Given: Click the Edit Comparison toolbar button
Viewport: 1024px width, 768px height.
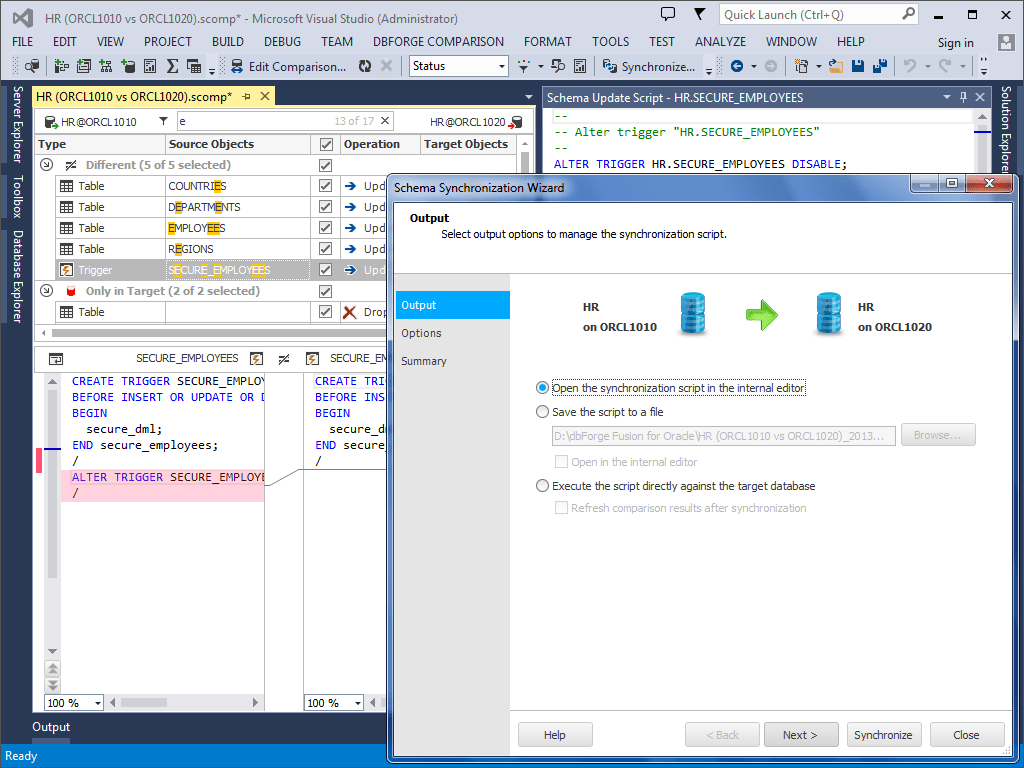Looking at the screenshot, I should coord(288,66).
